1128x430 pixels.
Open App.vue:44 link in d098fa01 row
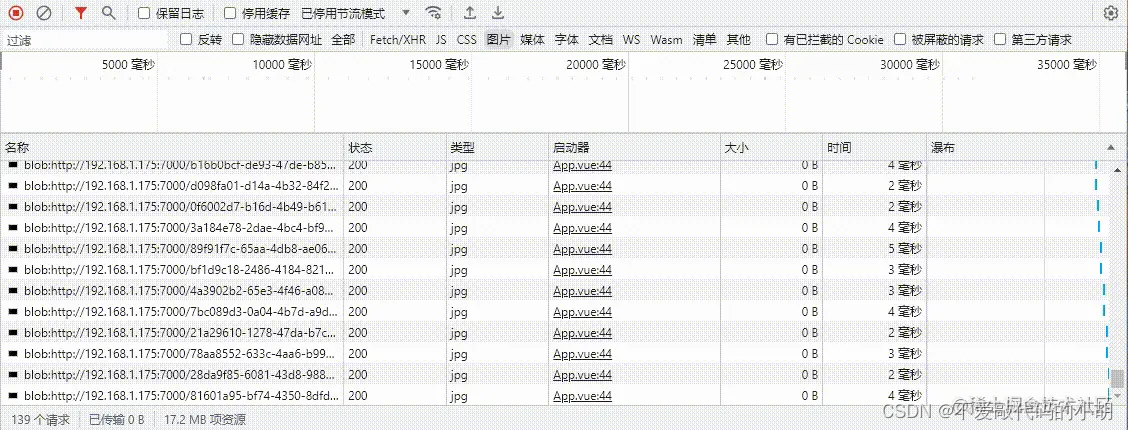pos(582,186)
